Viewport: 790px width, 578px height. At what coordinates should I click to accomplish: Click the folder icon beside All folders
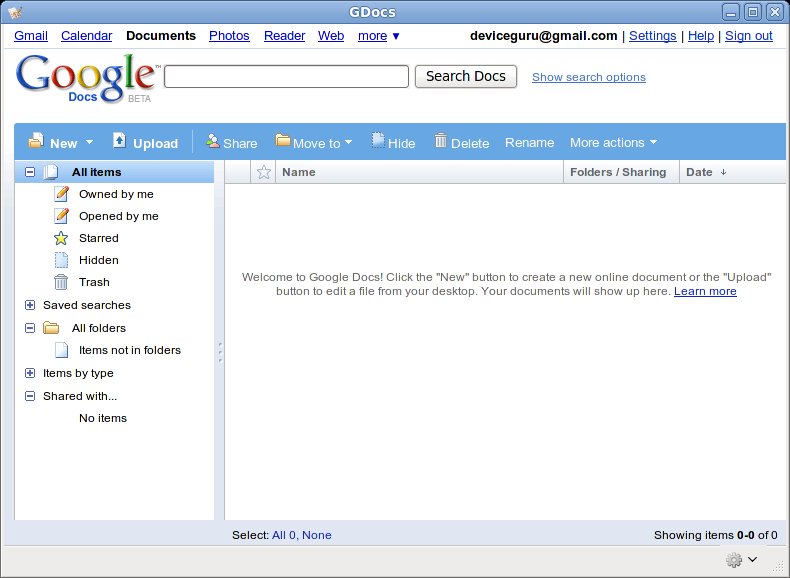point(51,328)
